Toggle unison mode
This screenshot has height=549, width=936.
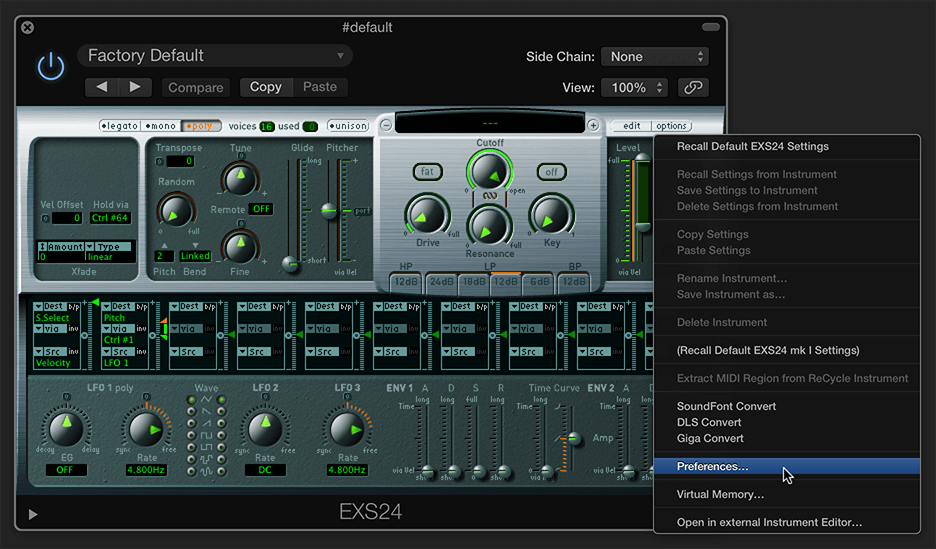click(x=349, y=126)
